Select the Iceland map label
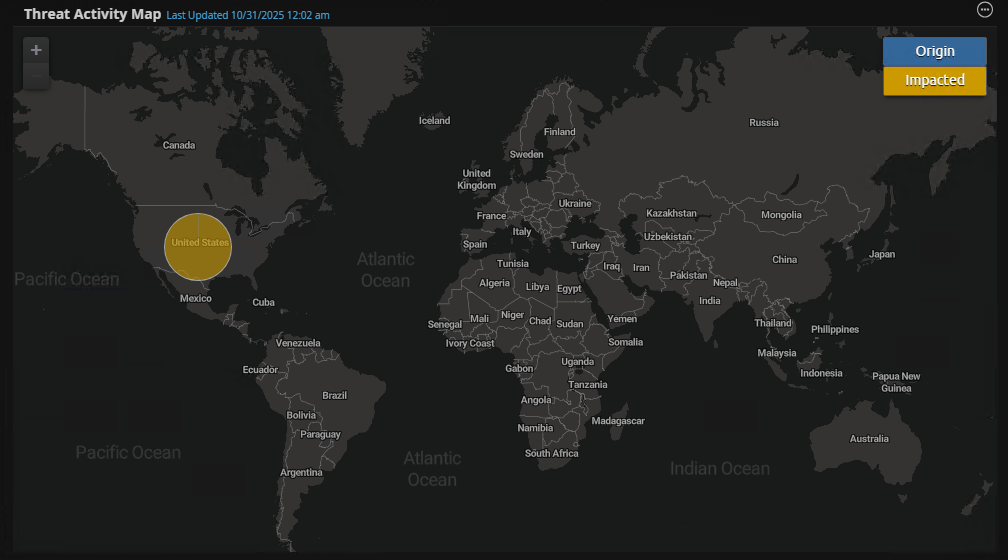The width and height of the screenshot is (1008, 560). (434, 121)
